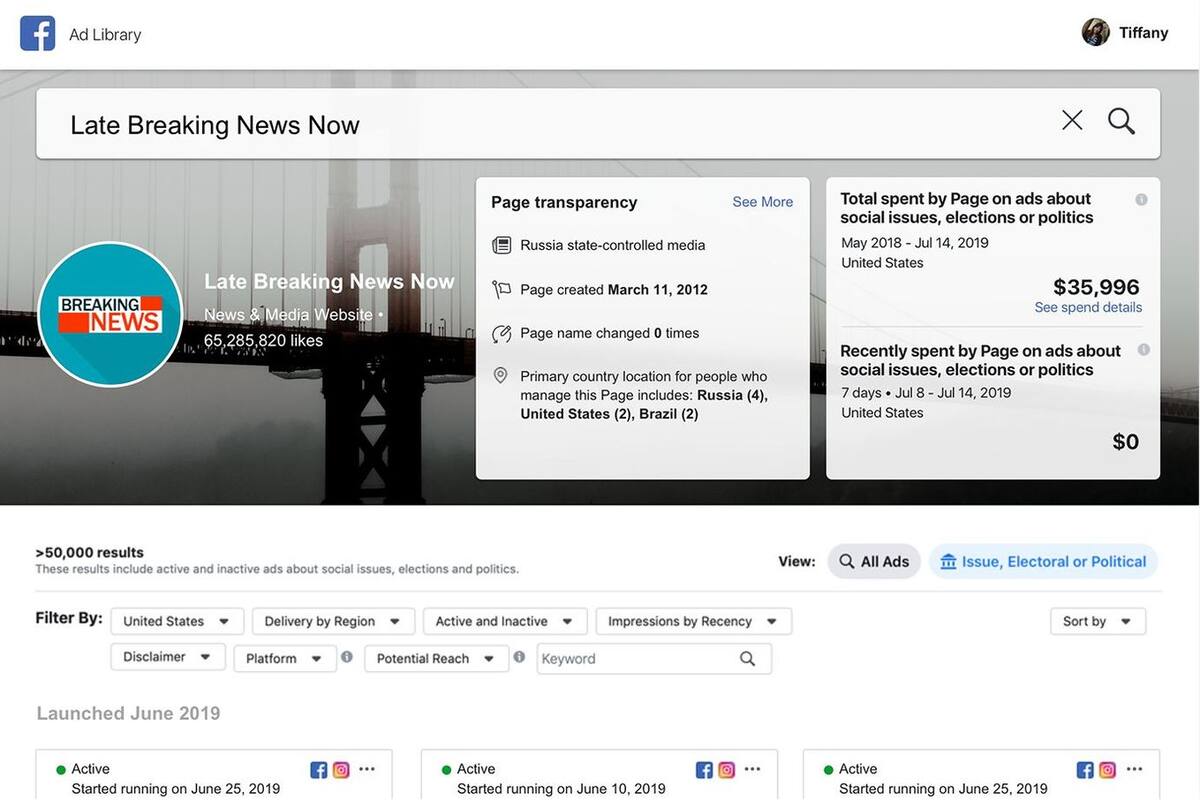Click the info icon next to Potential Reach
1200x800 pixels.
pyautogui.click(x=519, y=657)
